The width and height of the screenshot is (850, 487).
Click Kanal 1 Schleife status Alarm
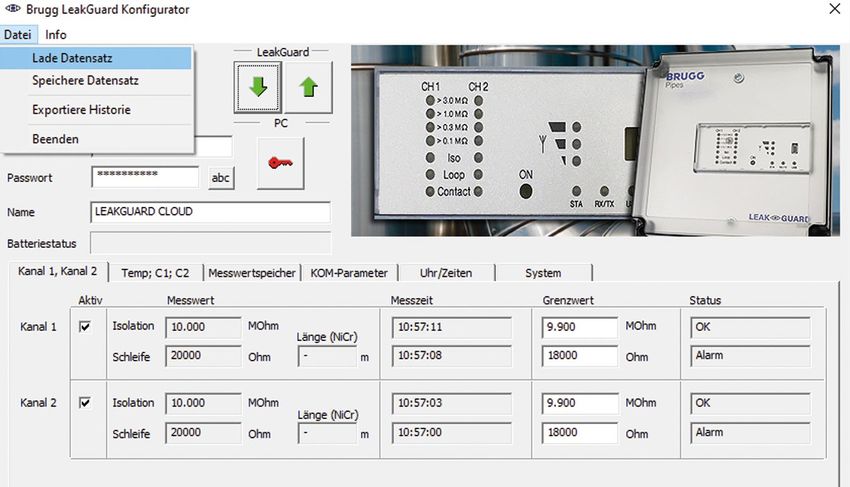(x=750, y=356)
